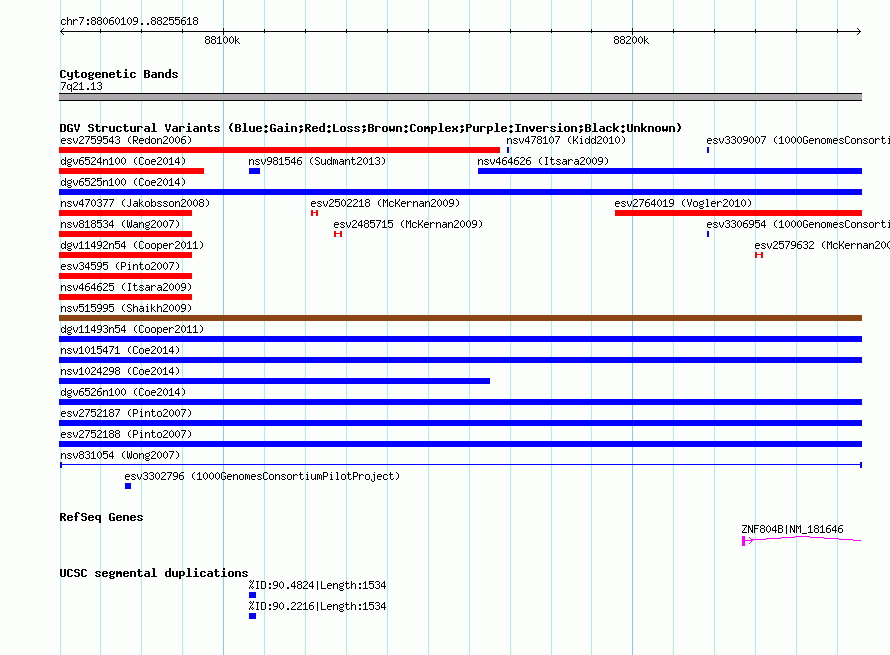The width and height of the screenshot is (890, 655).
Task: Open the esv34595 (Pinto2007) loss bar
Action: tap(125, 276)
